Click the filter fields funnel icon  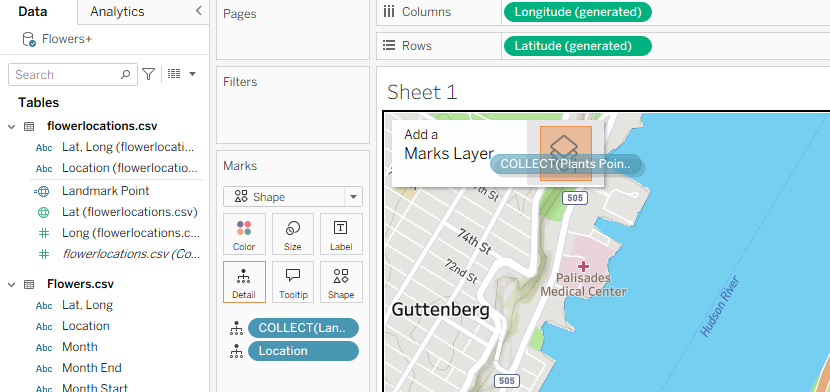pos(149,75)
